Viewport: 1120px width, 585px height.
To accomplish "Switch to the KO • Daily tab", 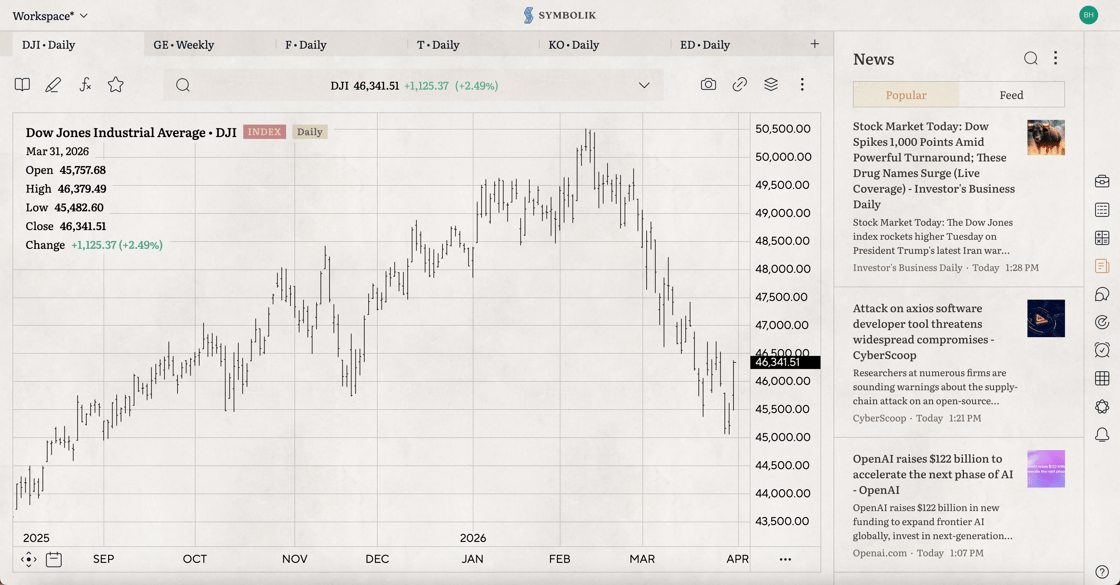I will click(x=574, y=44).
